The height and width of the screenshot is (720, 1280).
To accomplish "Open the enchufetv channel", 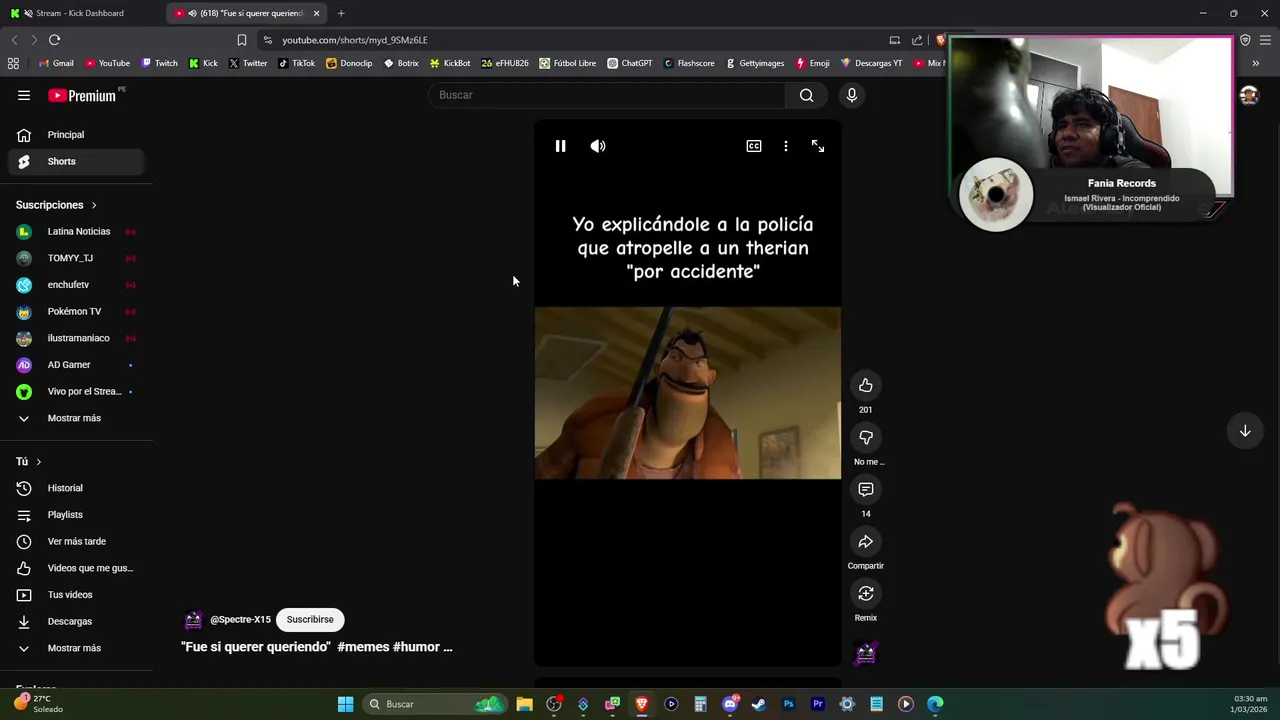I will pos(76,285).
